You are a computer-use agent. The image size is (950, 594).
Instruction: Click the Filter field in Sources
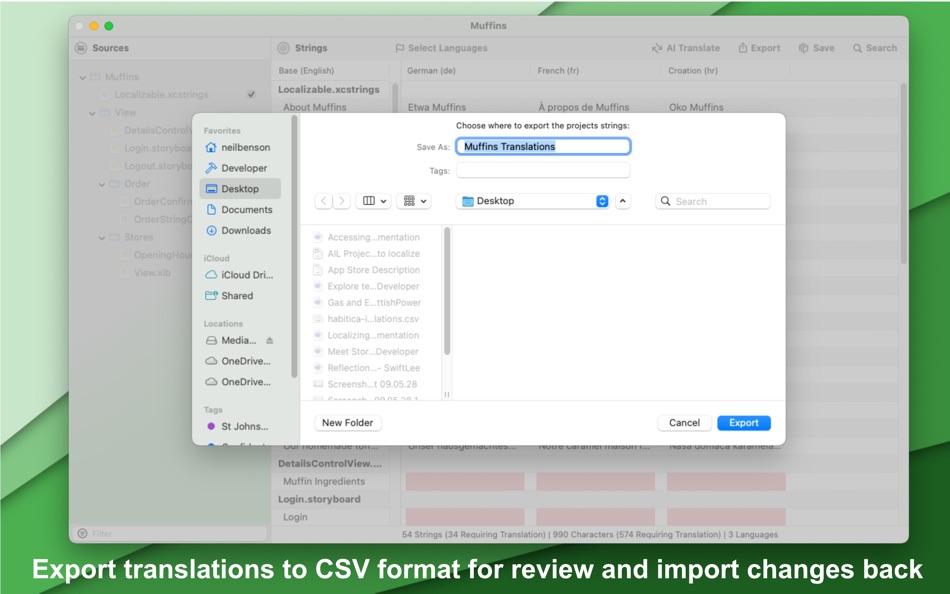(171, 533)
